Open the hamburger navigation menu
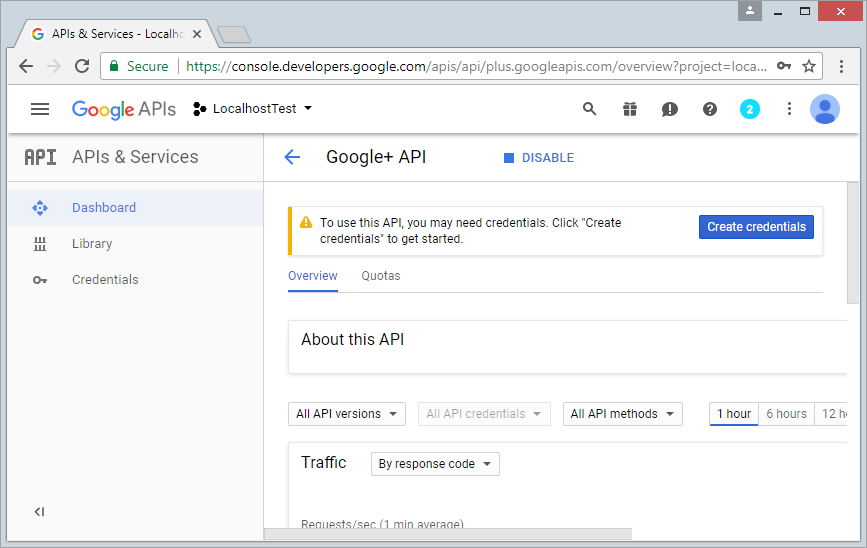867x548 pixels. click(x=40, y=109)
